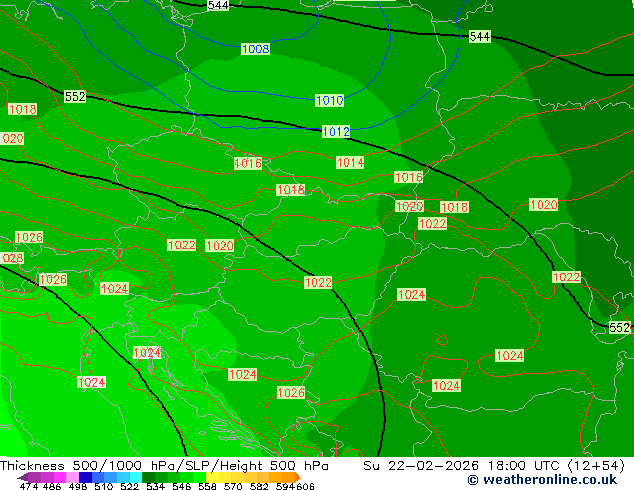634x490 pixels.
Task: Click the bright green swatch left of 558
Action: point(200,477)
